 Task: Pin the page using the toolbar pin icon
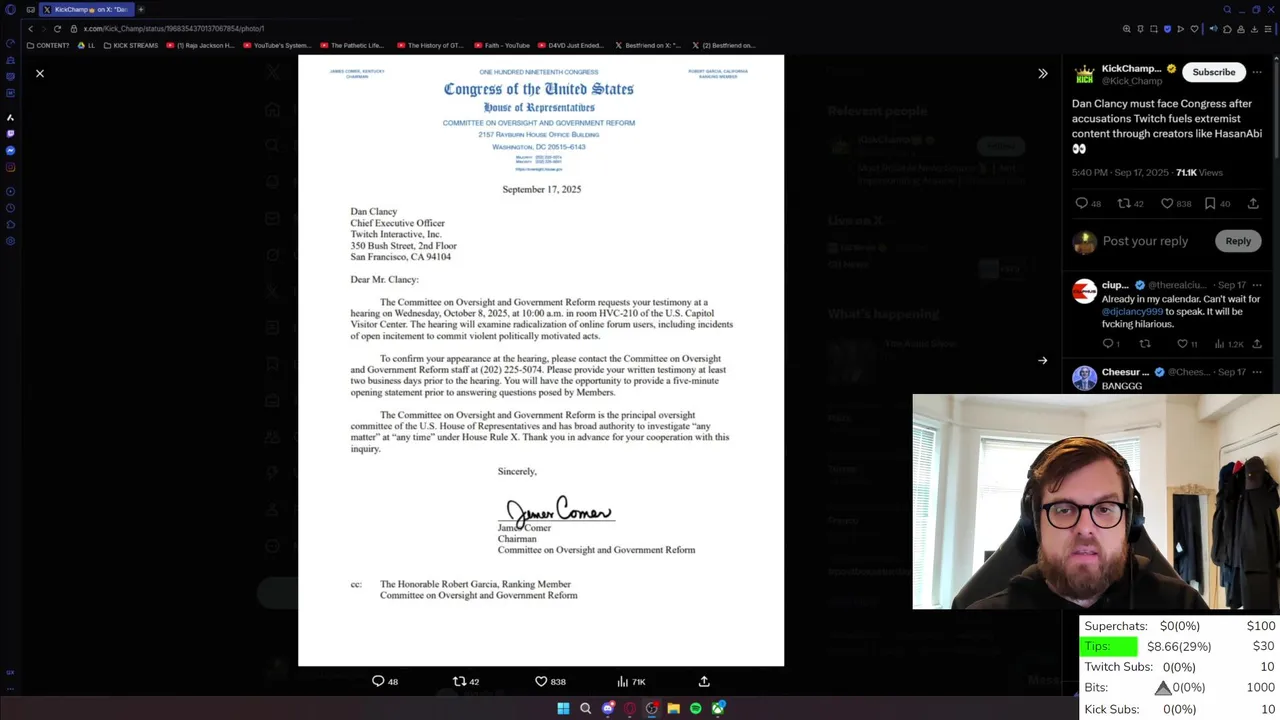[1140, 29]
